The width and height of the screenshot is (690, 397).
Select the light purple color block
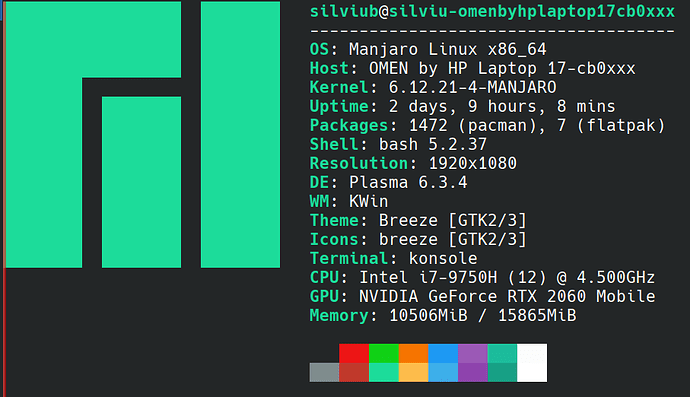(473, 353)
